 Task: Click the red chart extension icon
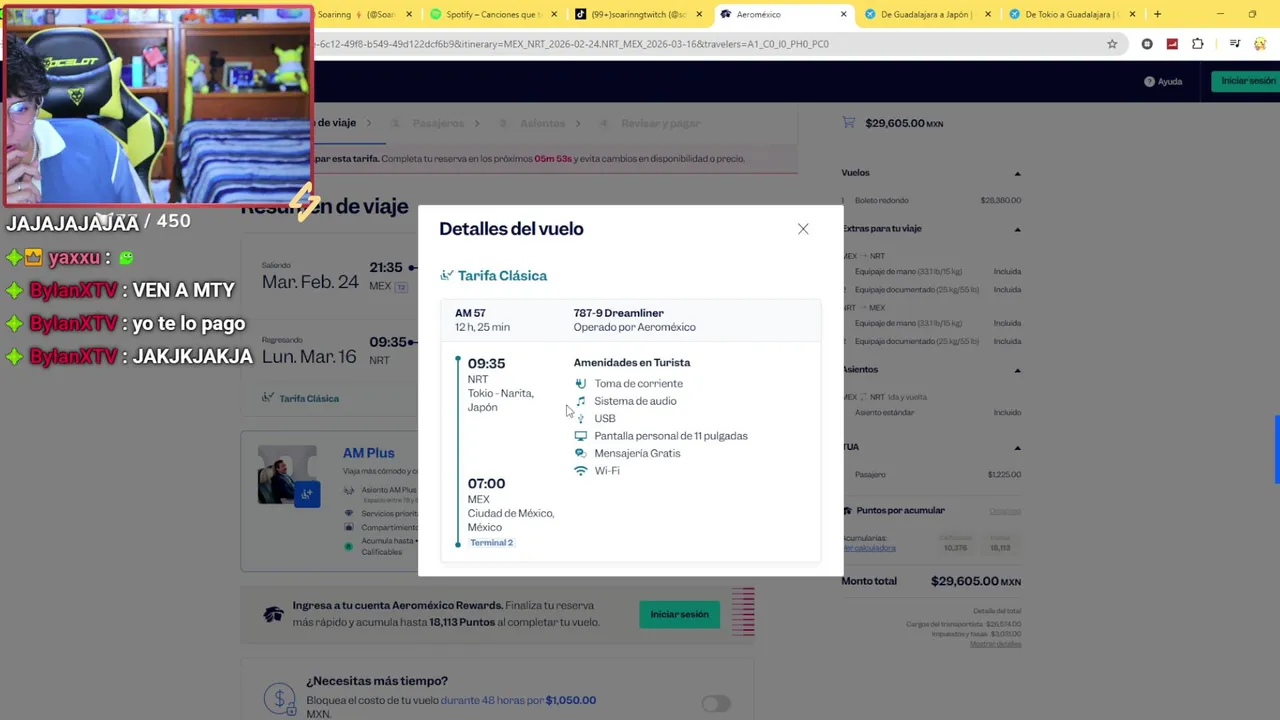click(1172, 44)
